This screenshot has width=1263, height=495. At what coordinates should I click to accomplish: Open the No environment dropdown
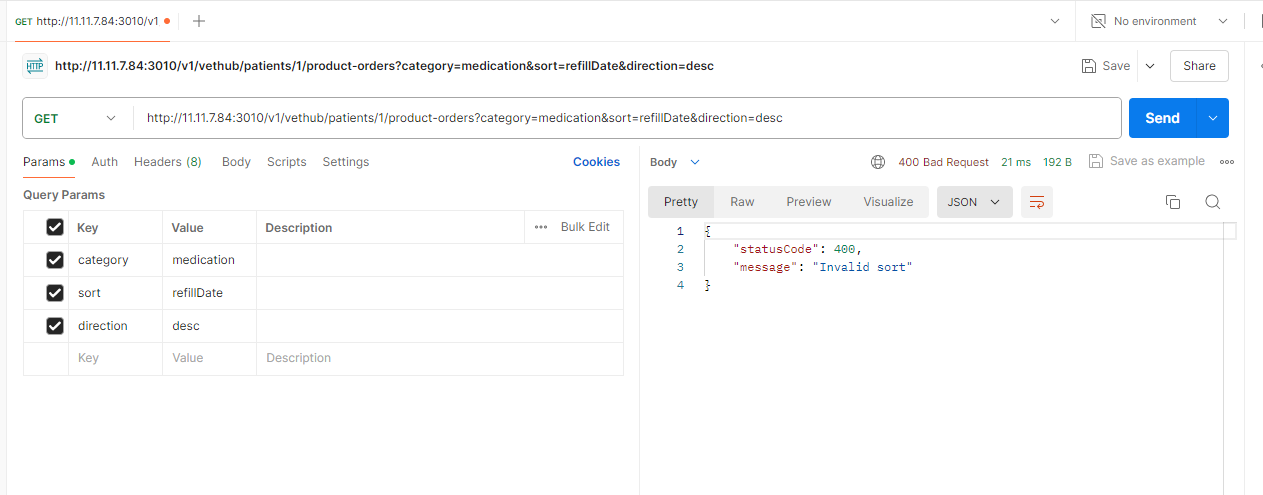1161,21
